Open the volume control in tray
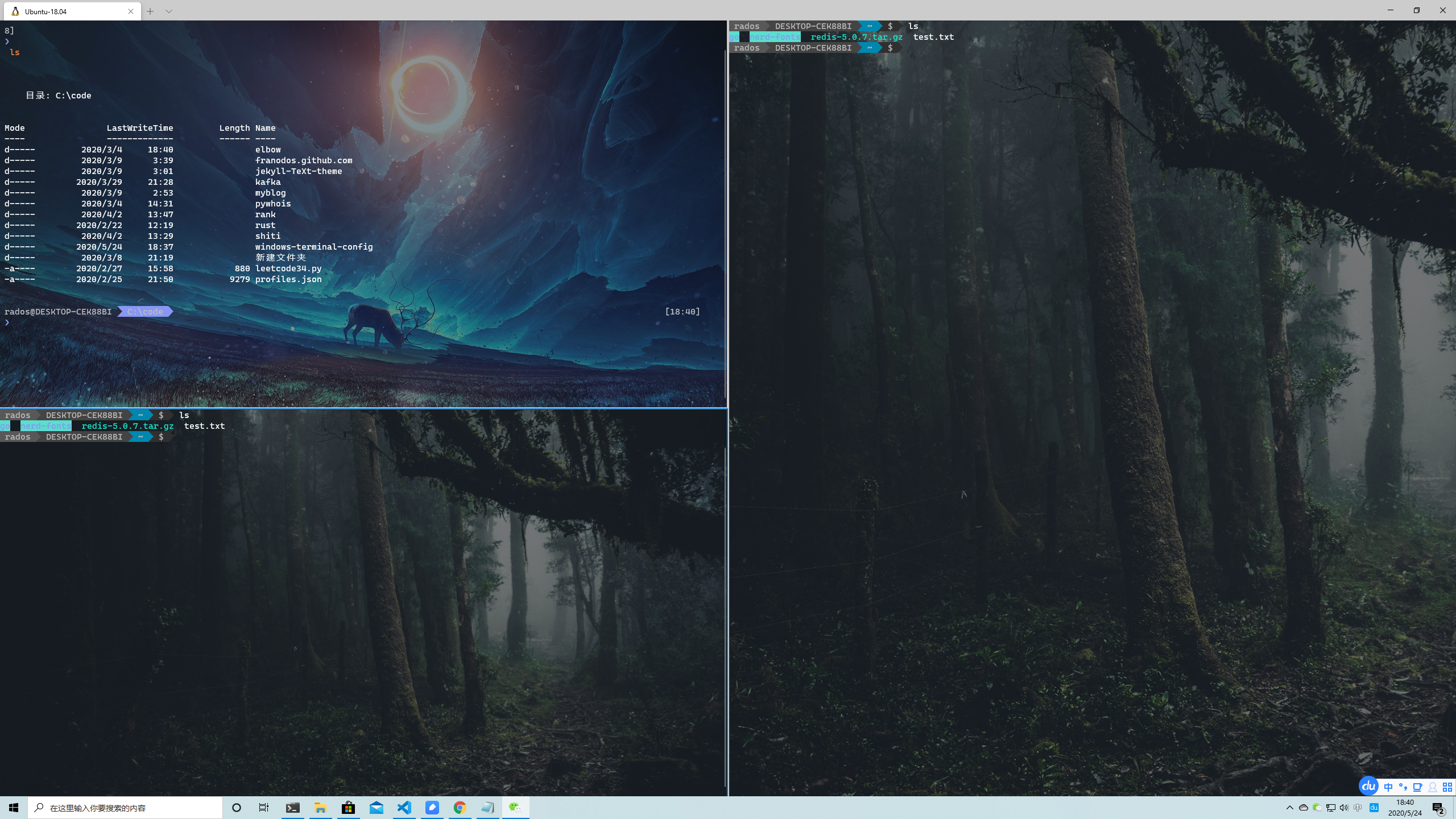1456x819 pixels. pos(1344,808)
